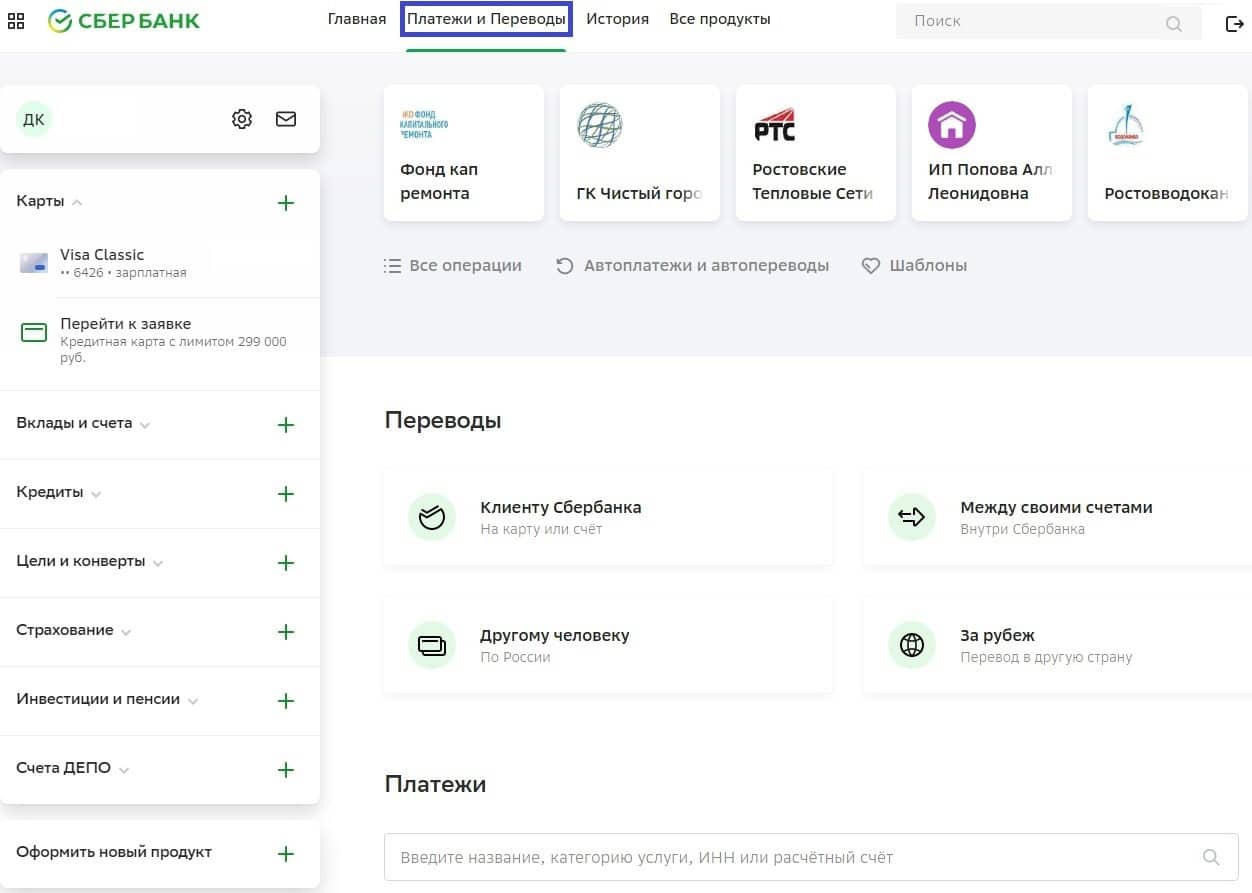
Task: Open the apps grid icon beside Сбербанк logo
Action: [16, 21]
